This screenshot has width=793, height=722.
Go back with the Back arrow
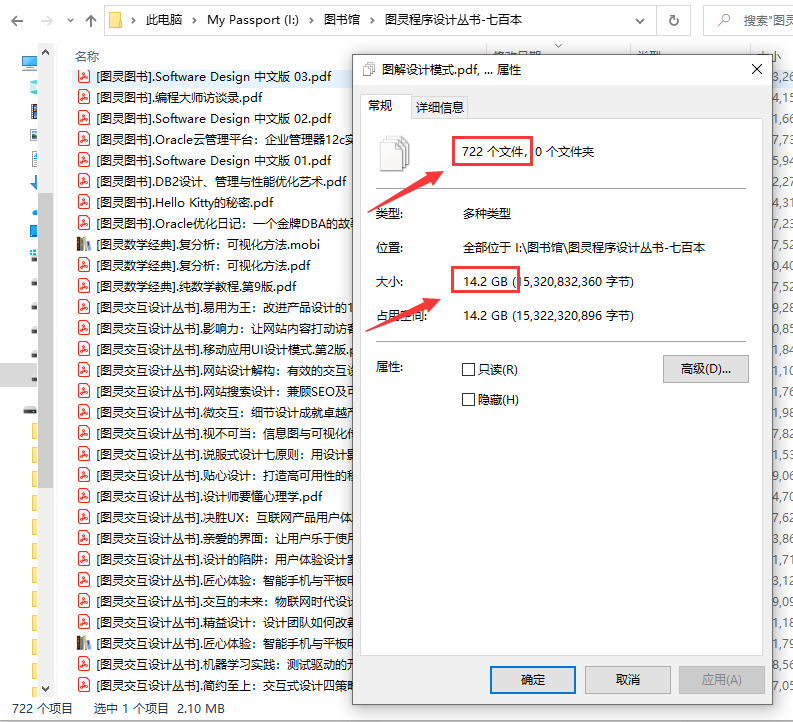(17, 21)
